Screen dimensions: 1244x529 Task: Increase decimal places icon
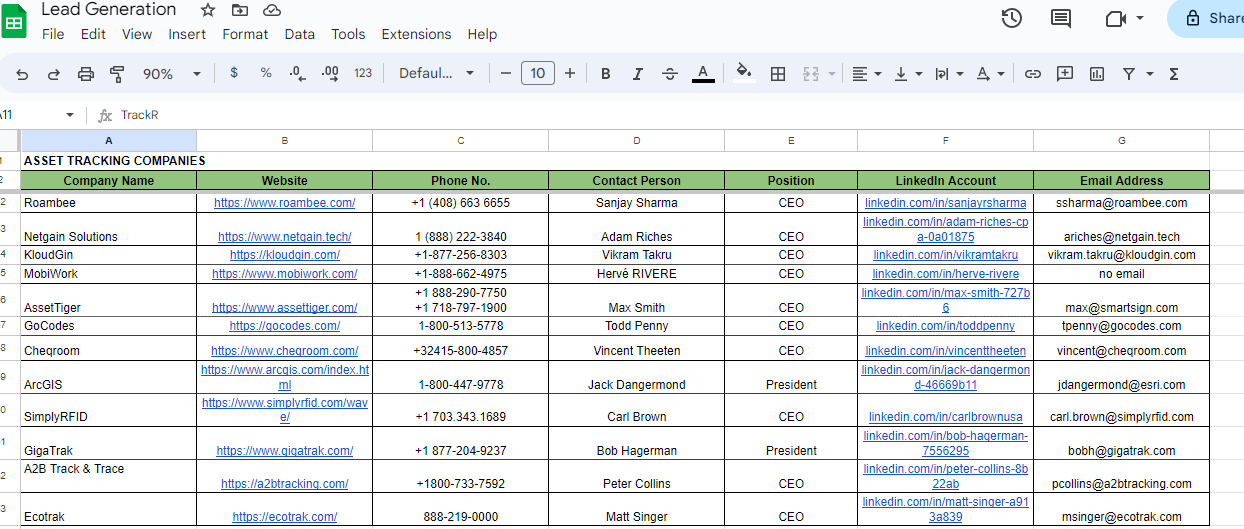click(330, 73)
